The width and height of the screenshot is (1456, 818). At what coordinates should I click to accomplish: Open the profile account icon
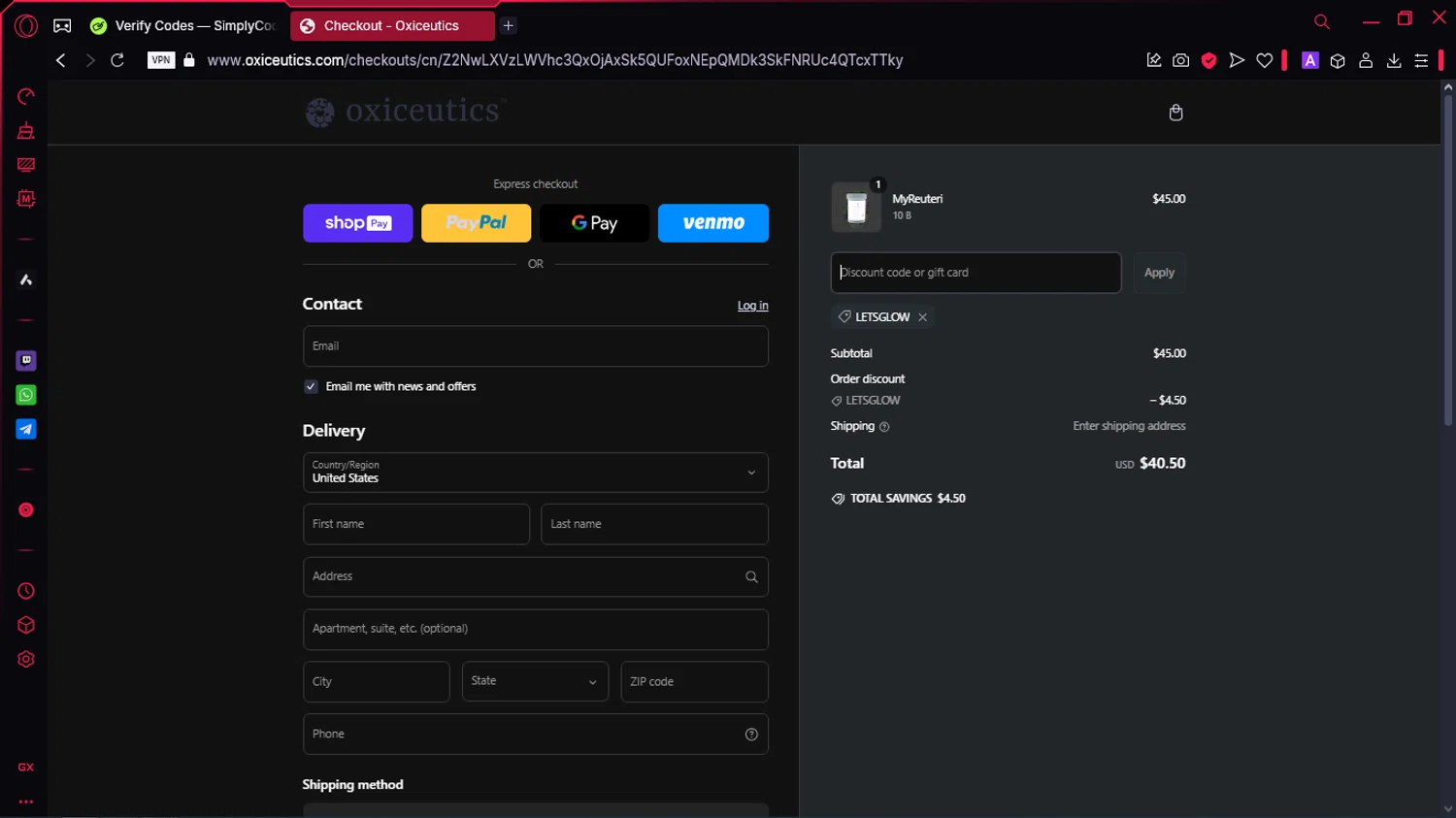point(1366,60)
